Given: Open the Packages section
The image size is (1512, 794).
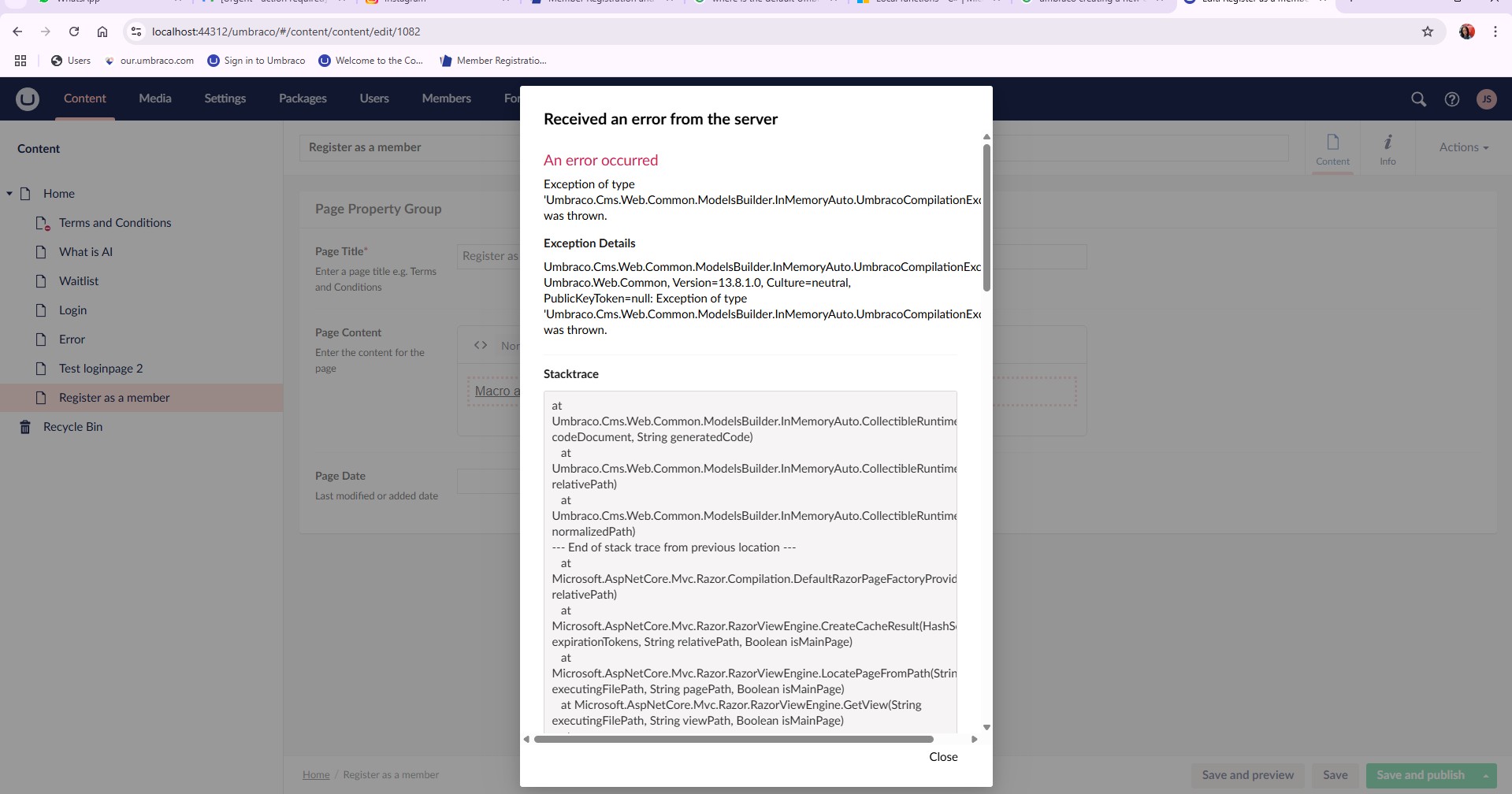Looking at the screenshot, I should [x=303, y=98].
